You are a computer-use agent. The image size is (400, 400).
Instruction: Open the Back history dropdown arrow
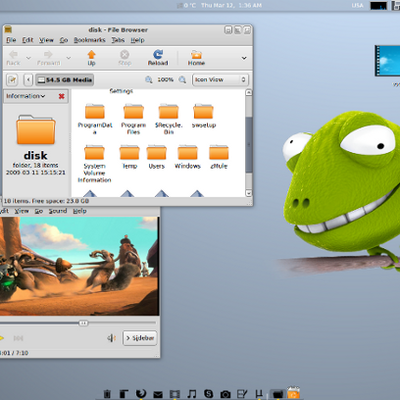[29, 58]
